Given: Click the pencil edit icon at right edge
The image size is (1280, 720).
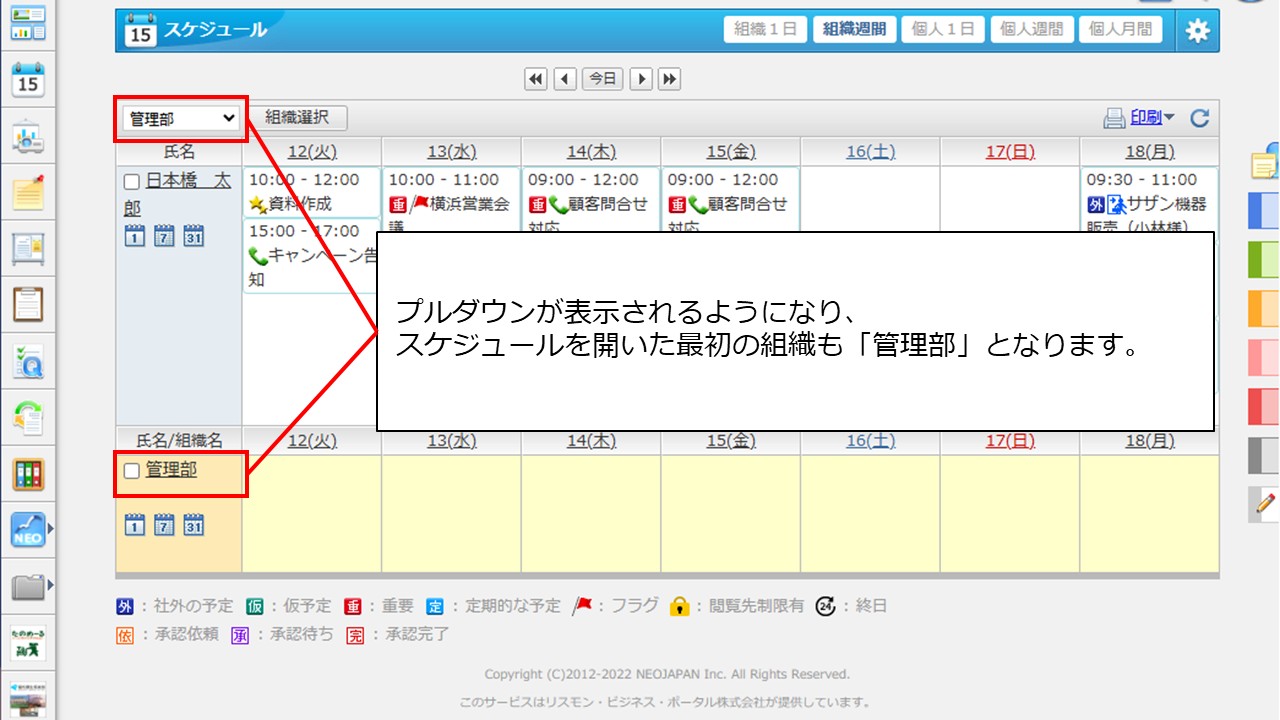Looking at the screenshot, I should (1265, 505).
